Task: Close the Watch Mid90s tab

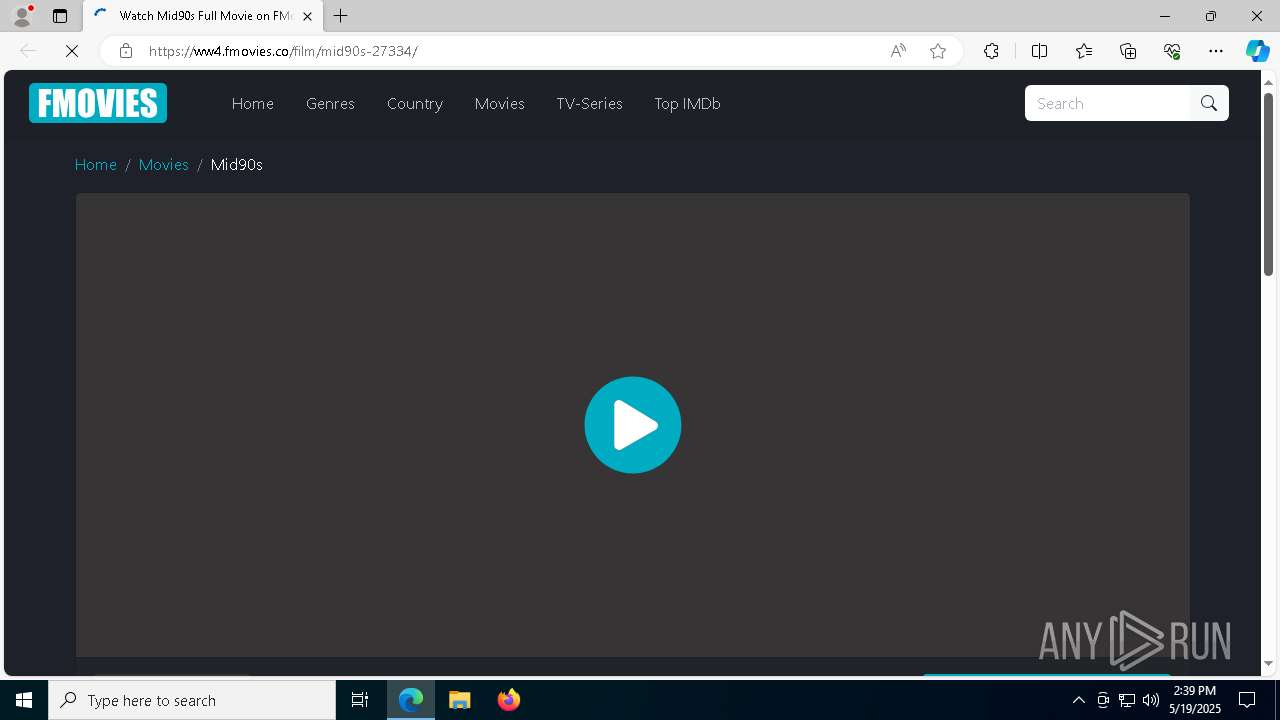Action: coord(307,16)
